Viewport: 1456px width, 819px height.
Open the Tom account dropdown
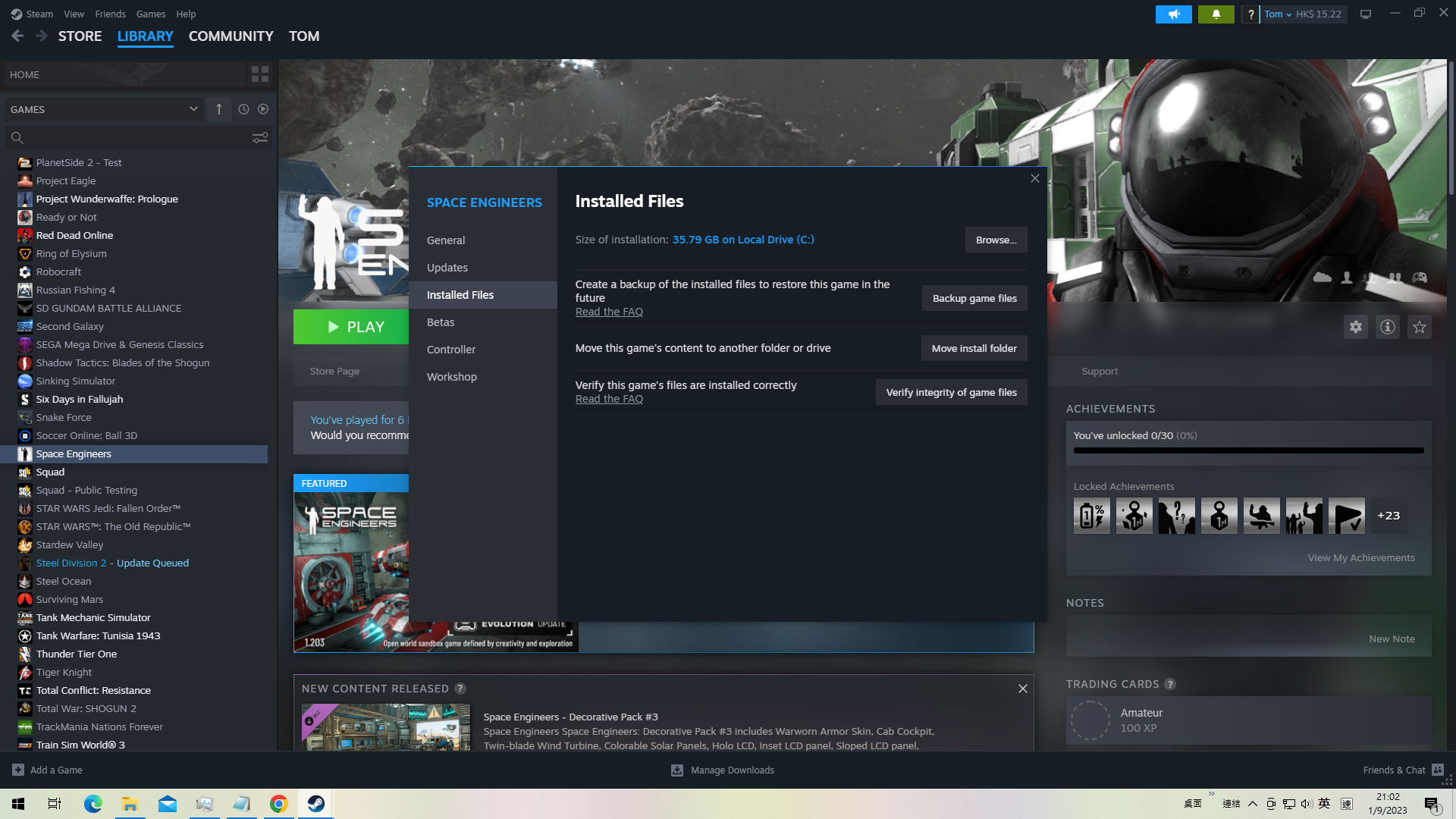click(x=1278, y=14)
